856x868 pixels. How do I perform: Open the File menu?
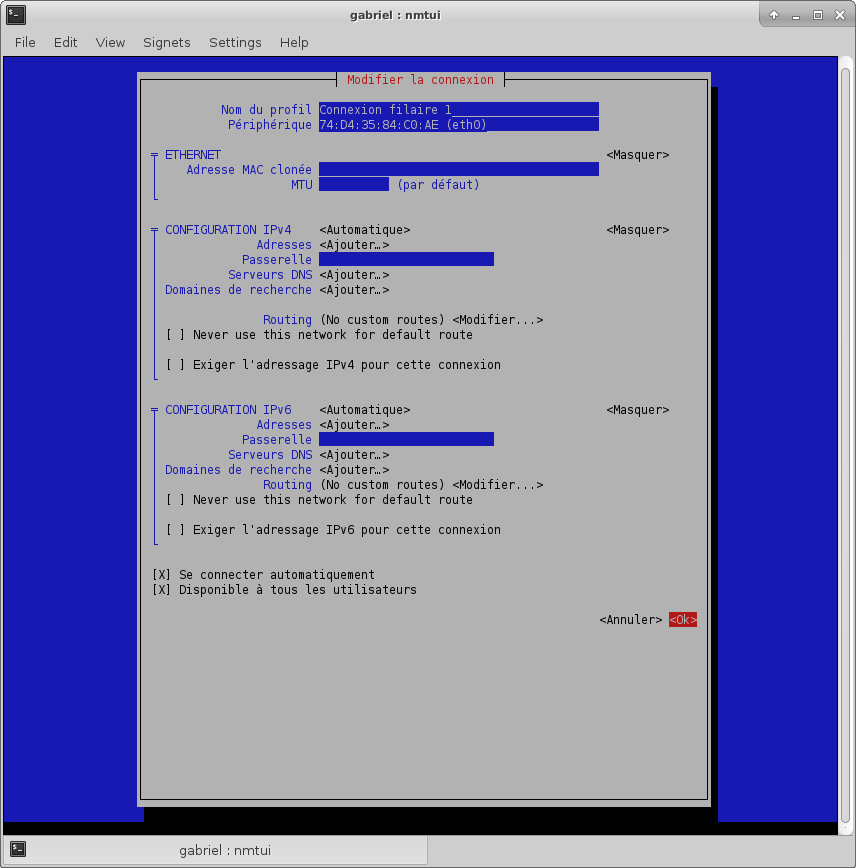pyautogui.click(x=25, y=43)
